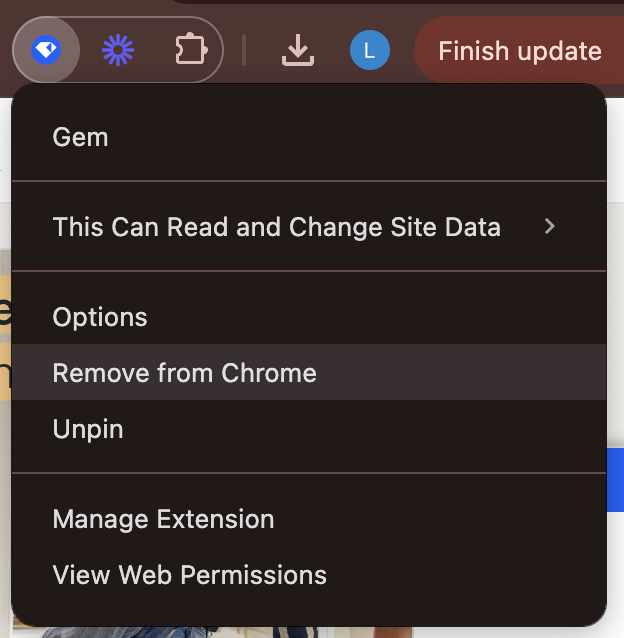Show Chrome downloads via the download arrow icon
Viewport: 624px width, 638px height.
pos(298,50)
